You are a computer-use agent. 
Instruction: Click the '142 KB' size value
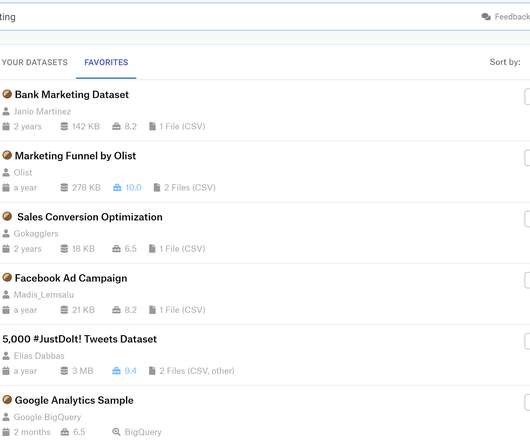86,126
